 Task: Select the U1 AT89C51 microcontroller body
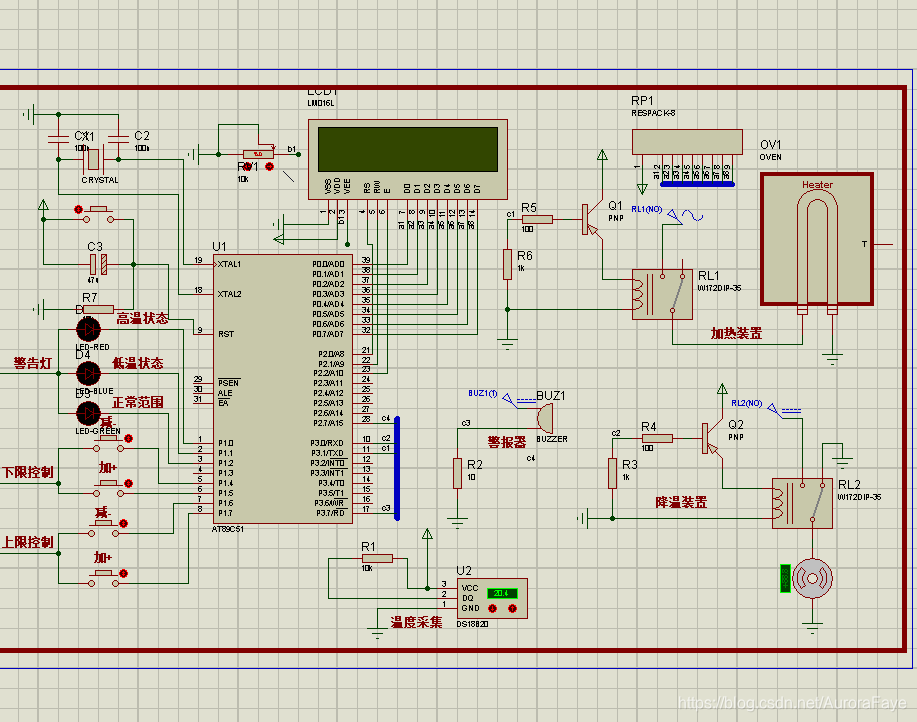(282, 389)
